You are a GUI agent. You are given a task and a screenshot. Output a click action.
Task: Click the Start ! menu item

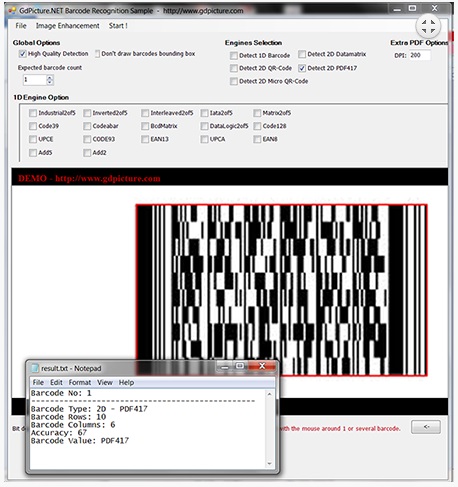[118, 26]
